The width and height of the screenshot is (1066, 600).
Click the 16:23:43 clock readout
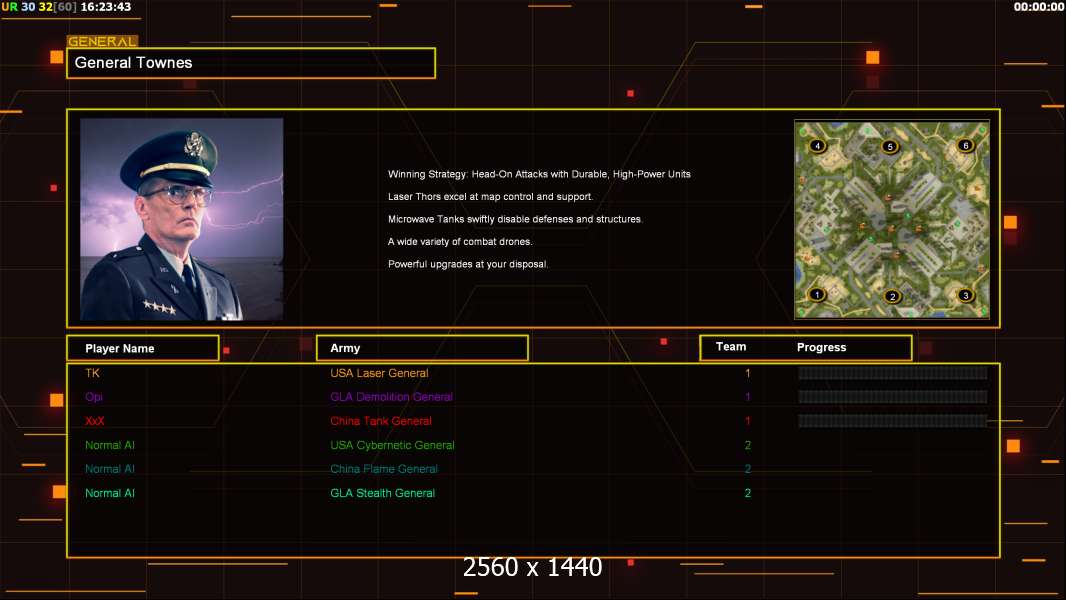pyautogui.click(x=106, y=7)
